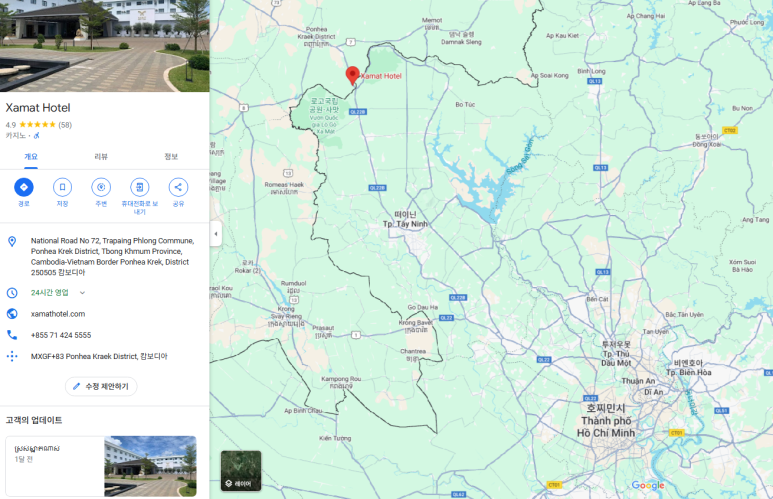
Task: Click the clock hours icon
Action: [12, 293]
